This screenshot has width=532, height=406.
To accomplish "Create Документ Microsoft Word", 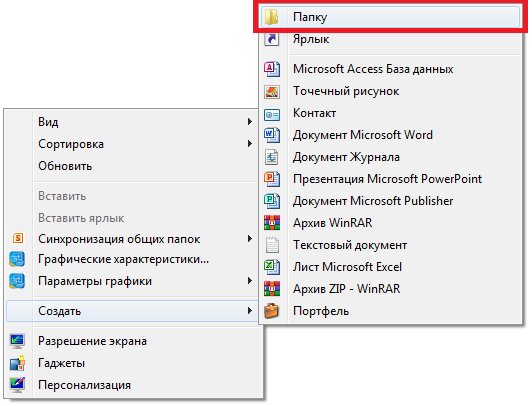I will pyautogui.click(x=391, y=135).
